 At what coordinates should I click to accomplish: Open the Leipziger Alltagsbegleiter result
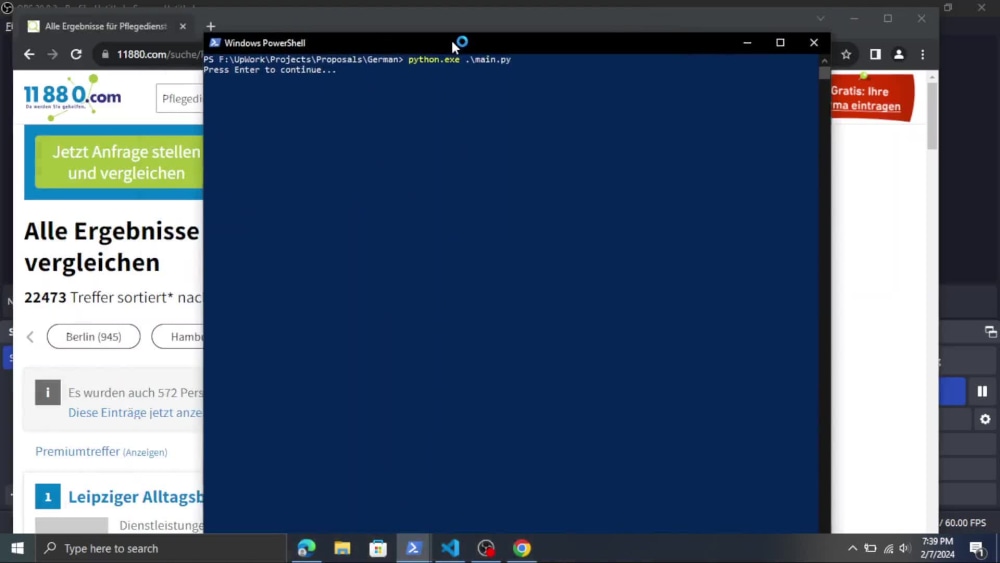click(136, 497)
